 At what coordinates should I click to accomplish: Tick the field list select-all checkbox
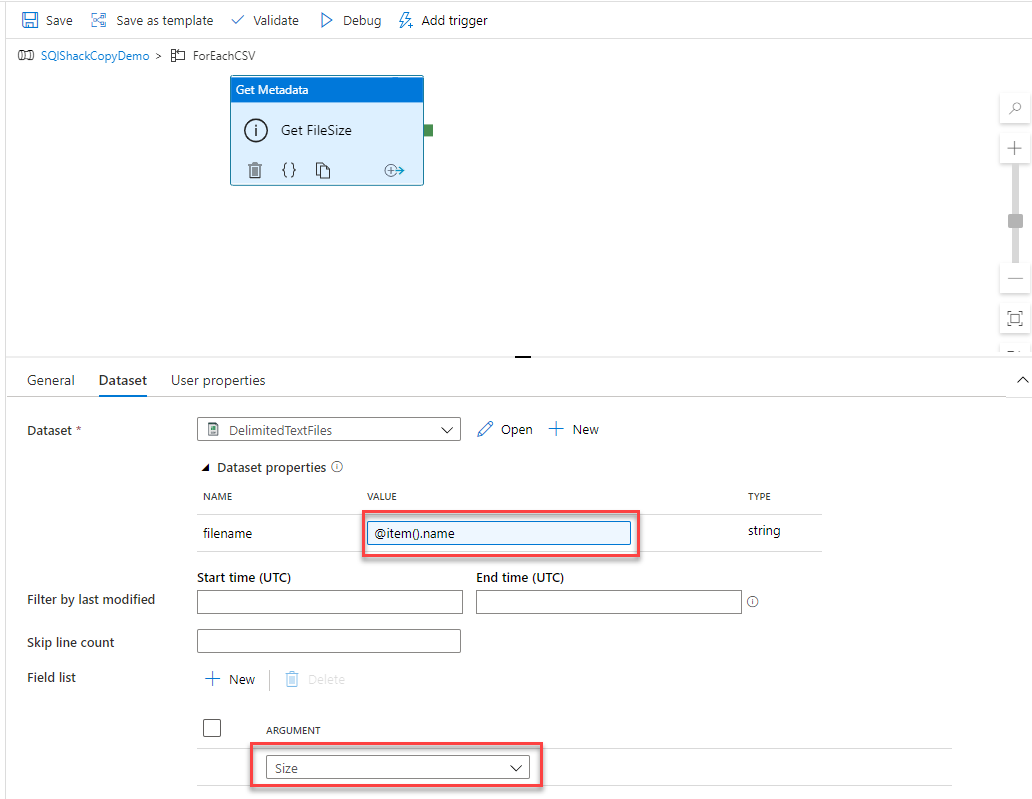pyautogui.click(x=212, y=728)
